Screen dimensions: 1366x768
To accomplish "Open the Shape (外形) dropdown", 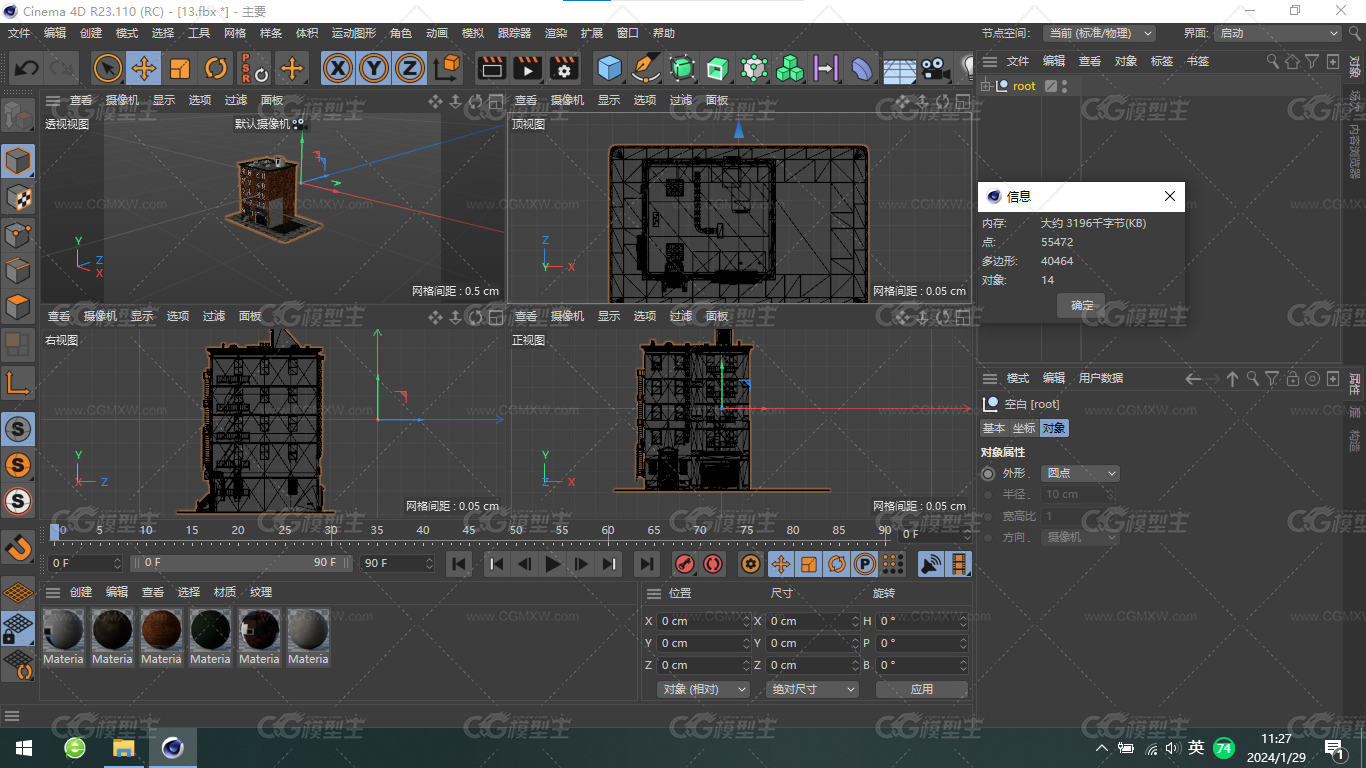I will click(1080, 473).
